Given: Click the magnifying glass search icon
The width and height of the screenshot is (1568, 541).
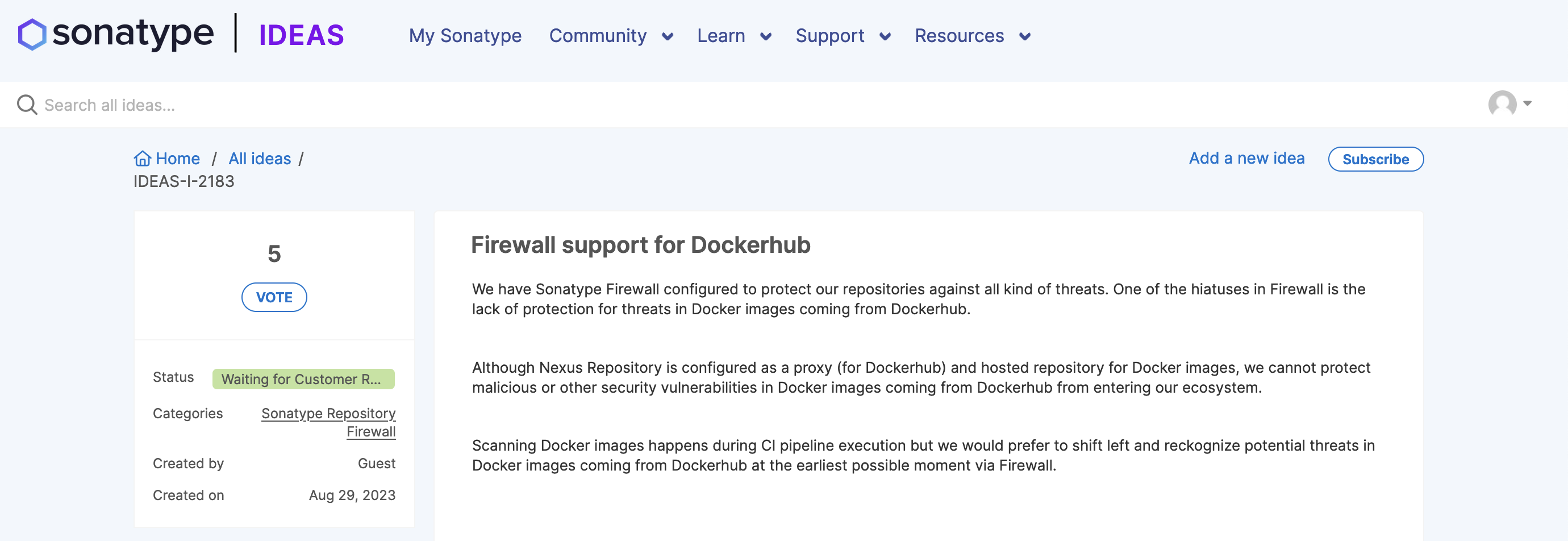Looking at the screenshot, I should 27,105.
